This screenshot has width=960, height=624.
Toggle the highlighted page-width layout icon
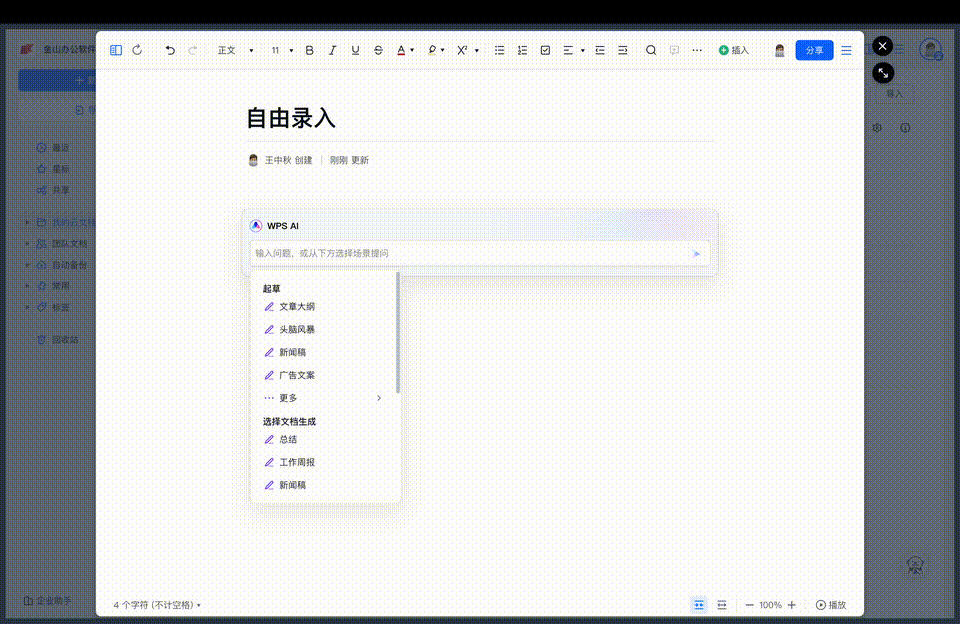click(699, 604)
